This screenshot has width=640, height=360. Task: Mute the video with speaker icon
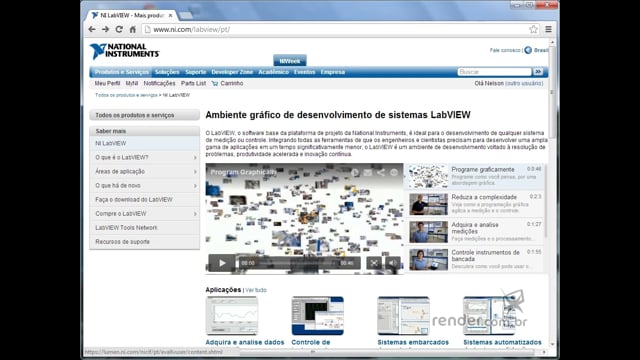tap(392, 263)
